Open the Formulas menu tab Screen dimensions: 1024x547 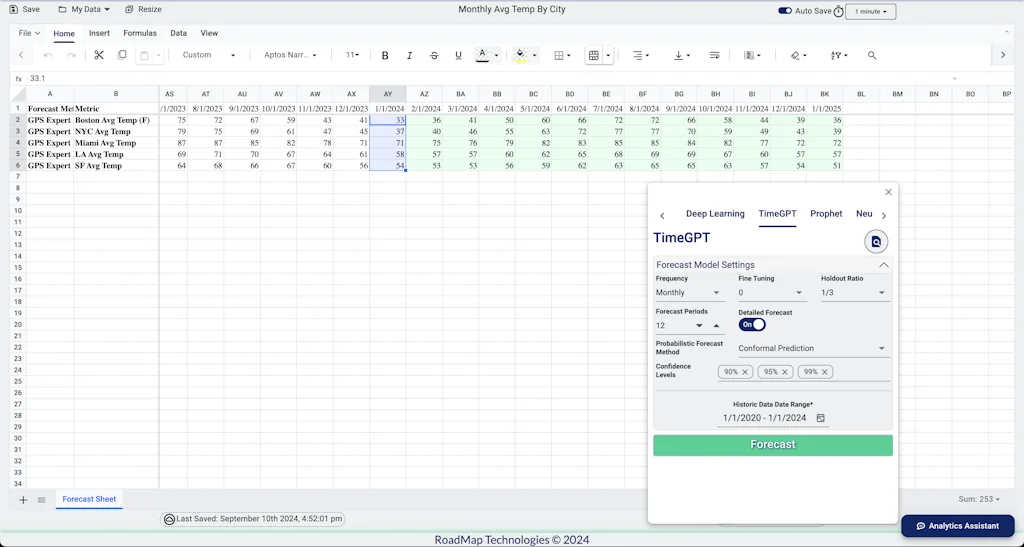point(140,33)
